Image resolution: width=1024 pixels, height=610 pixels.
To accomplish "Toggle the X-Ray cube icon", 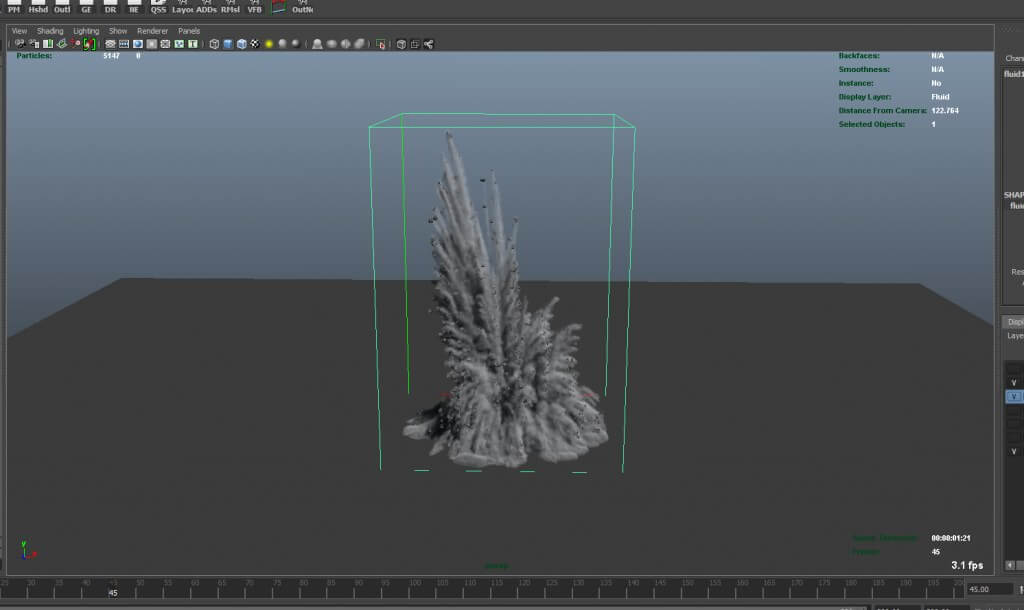I will pyautogui.click(x=402, y=44).
